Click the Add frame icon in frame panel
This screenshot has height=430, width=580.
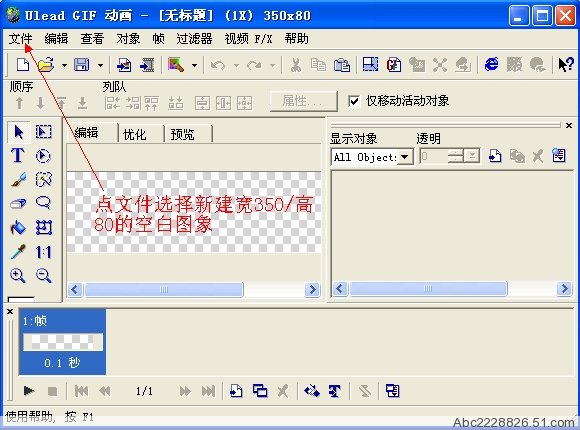coord(236,390)
